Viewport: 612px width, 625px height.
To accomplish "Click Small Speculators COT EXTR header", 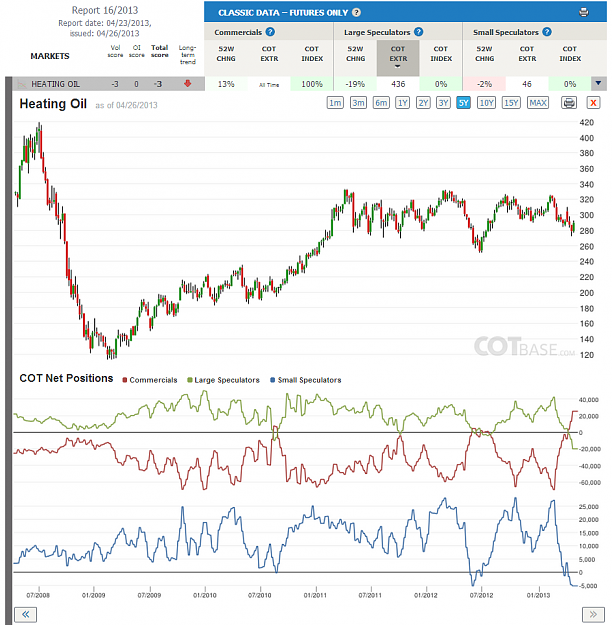I will tap(527, 54).
